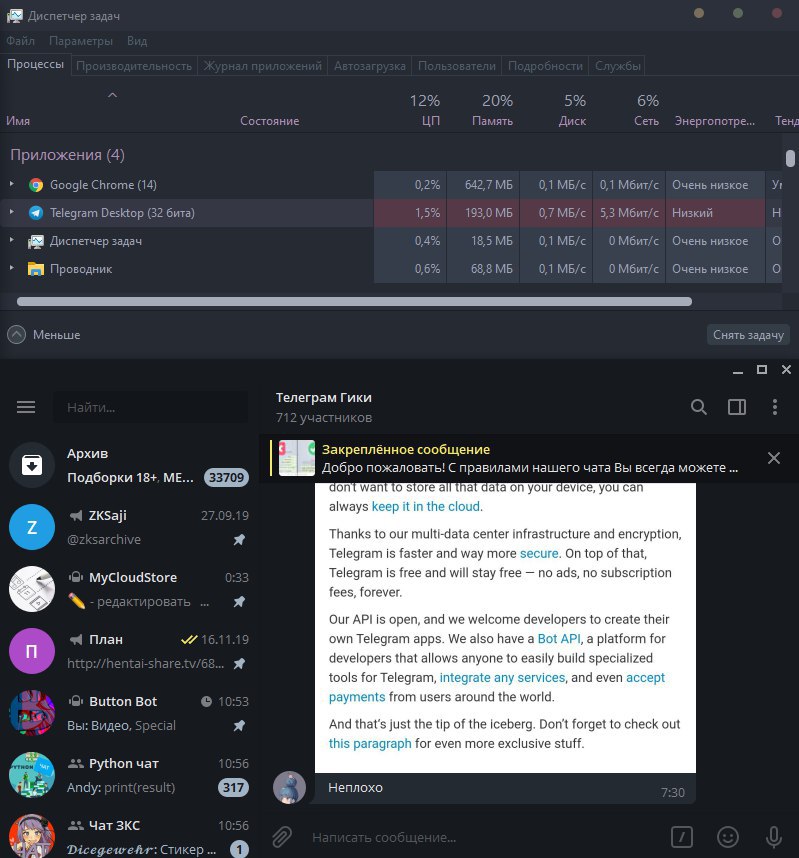Open ZKSaji channel avatar

(x=32, y=527)
